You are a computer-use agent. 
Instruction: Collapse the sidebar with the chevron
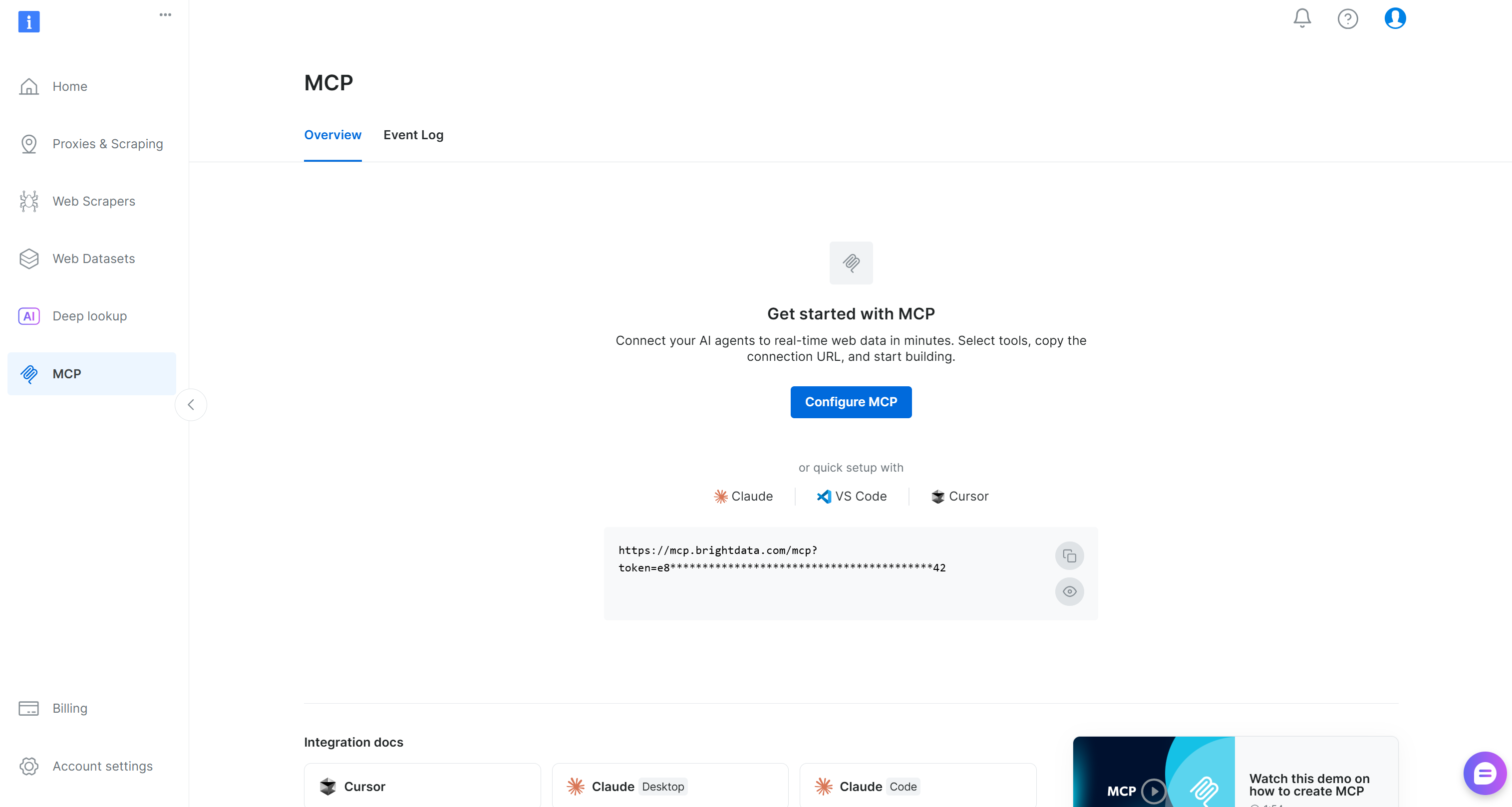point(191,404)
